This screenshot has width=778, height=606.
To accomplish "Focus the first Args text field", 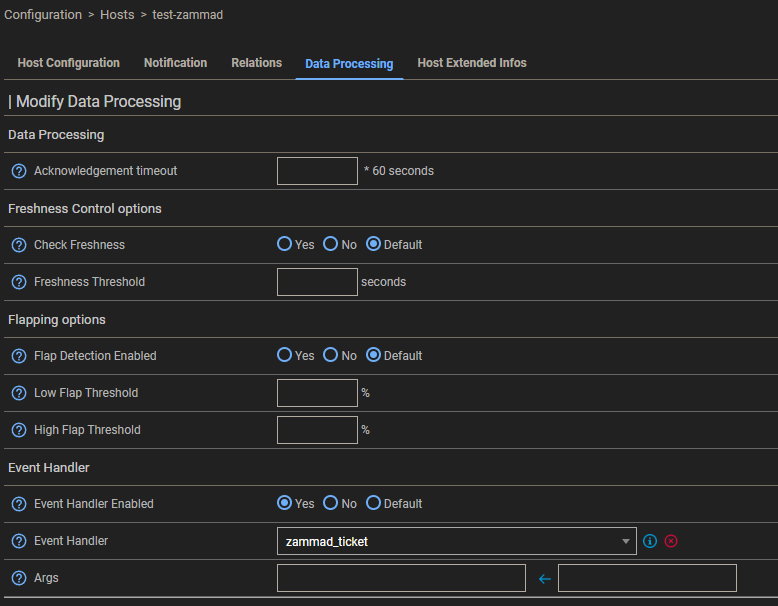I will point(401,578).
